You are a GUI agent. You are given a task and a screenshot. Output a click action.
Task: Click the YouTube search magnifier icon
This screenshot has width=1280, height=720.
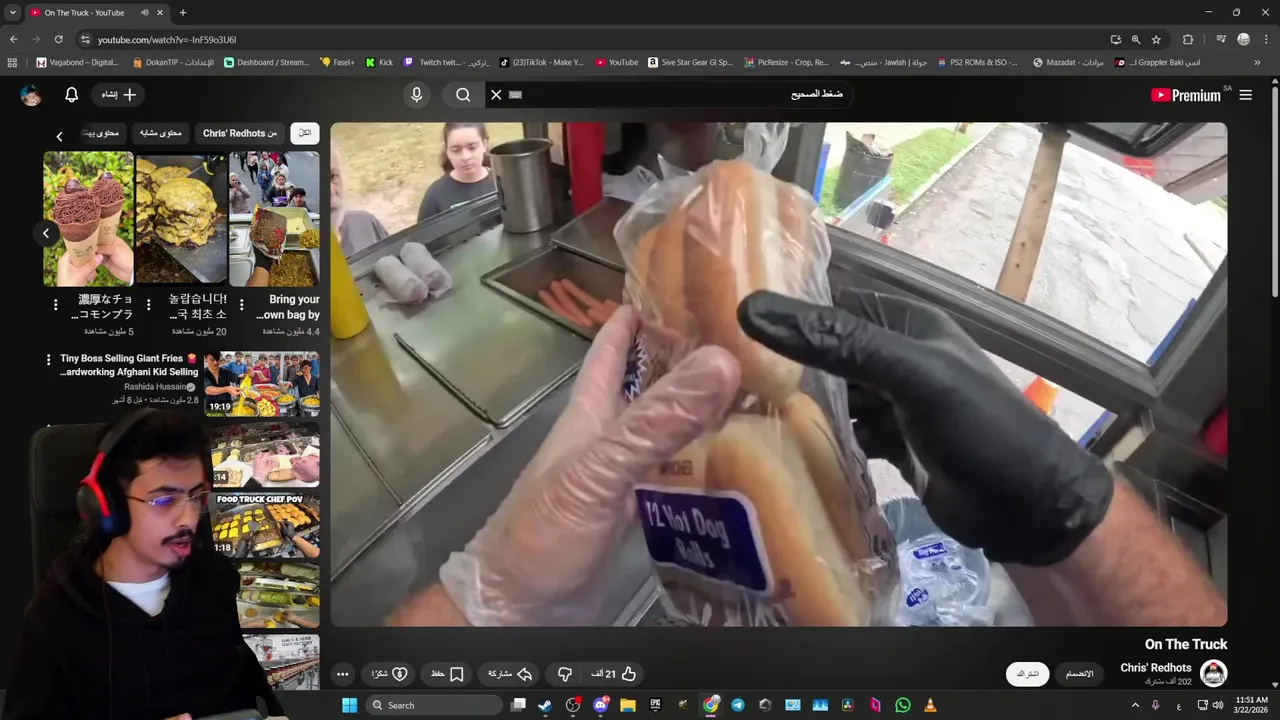(463, 95)
